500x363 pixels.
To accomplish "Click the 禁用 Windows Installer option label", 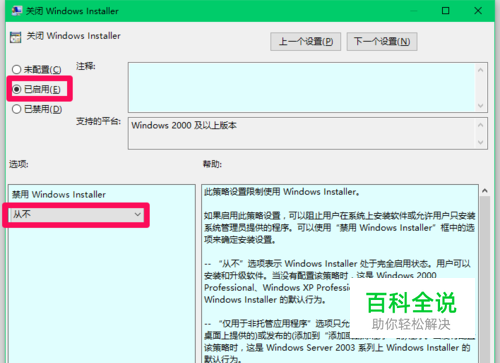I will coord(59,194).
